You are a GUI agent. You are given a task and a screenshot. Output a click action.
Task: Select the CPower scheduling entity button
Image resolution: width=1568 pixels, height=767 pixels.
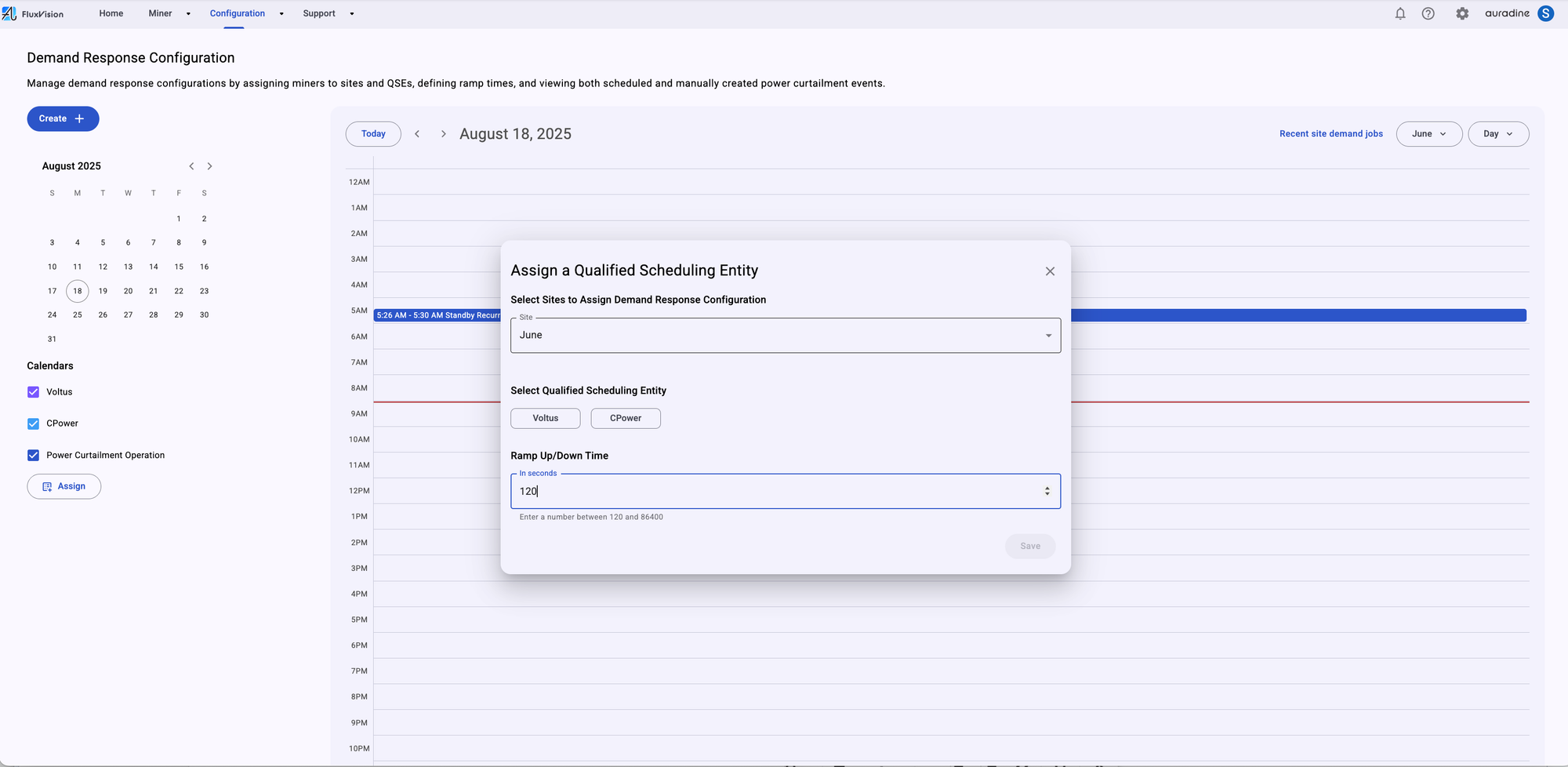coord(626,418)
